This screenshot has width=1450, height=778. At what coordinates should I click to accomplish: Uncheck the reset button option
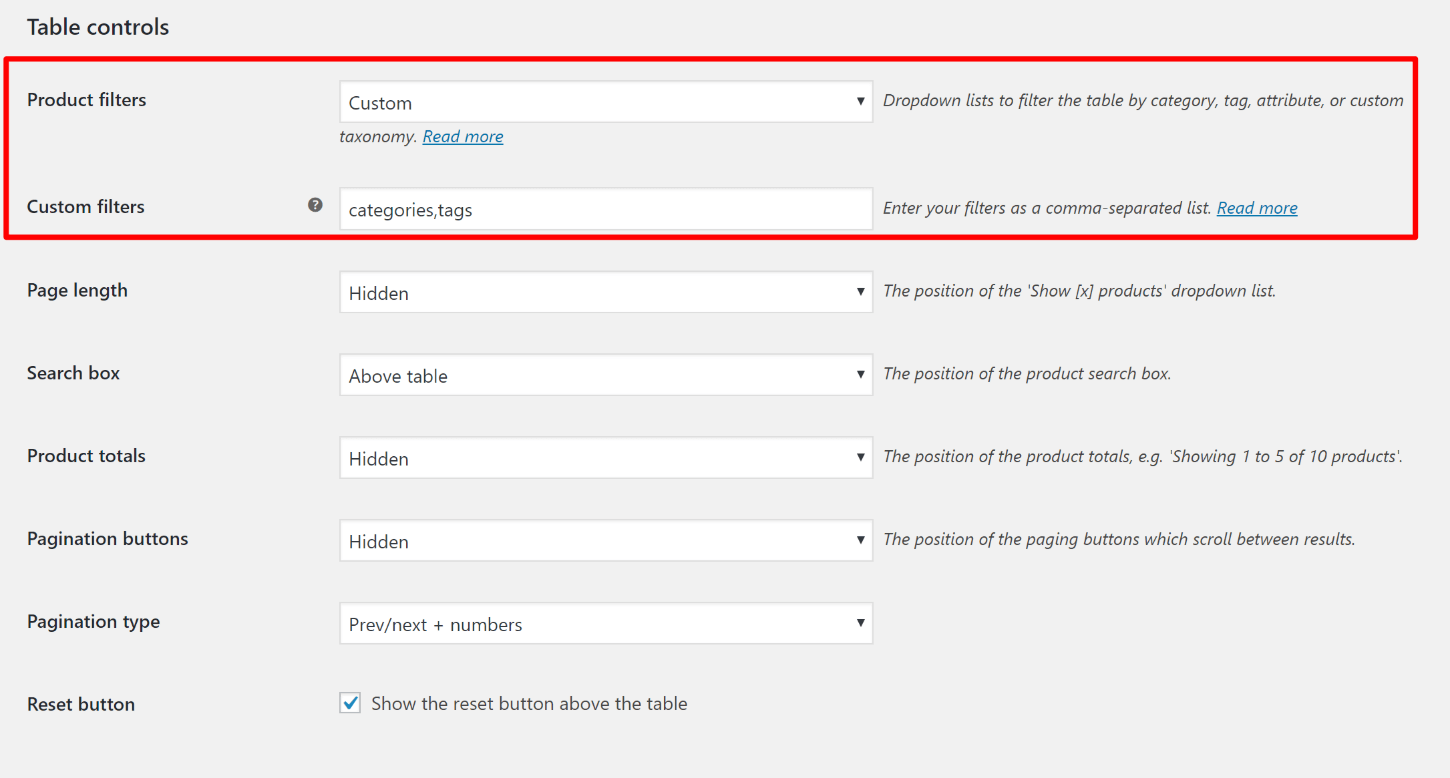[350, 703]
